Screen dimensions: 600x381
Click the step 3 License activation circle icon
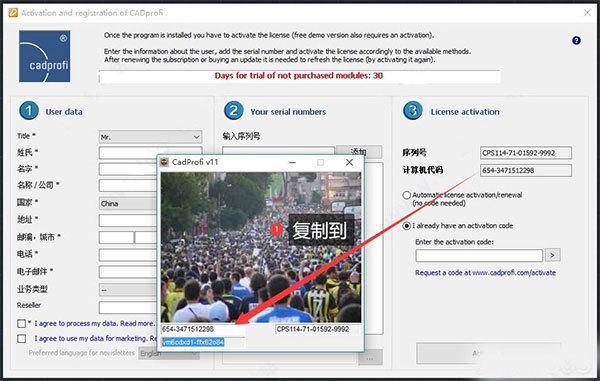412,111
